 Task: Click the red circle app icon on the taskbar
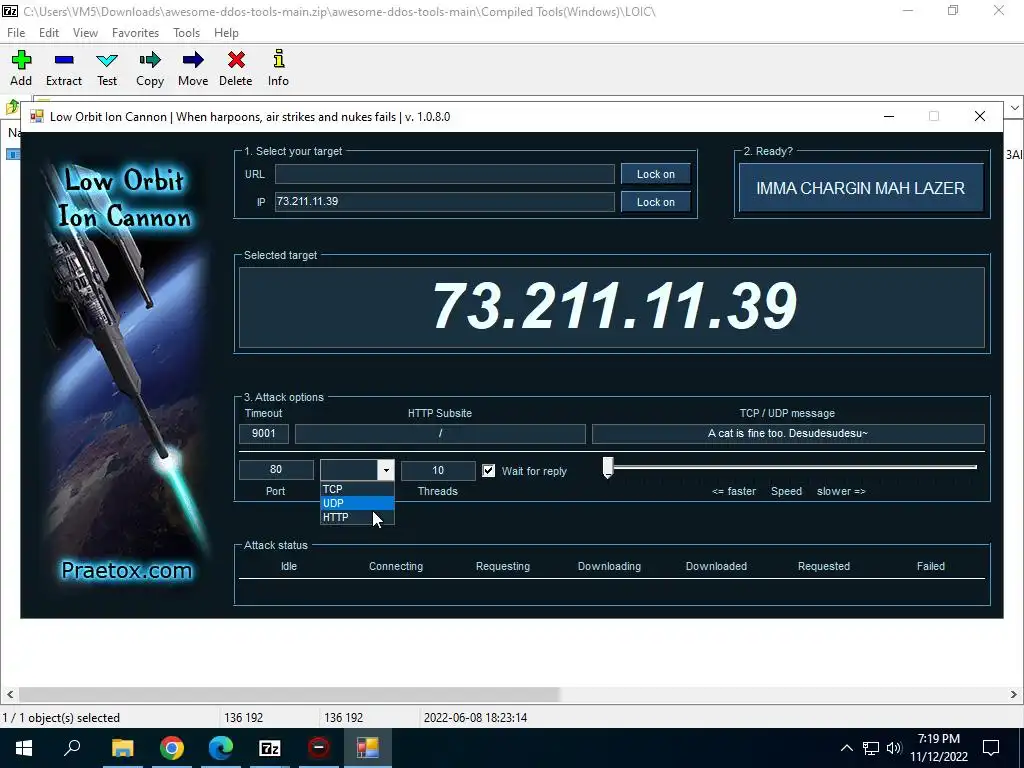click(319, 748)
